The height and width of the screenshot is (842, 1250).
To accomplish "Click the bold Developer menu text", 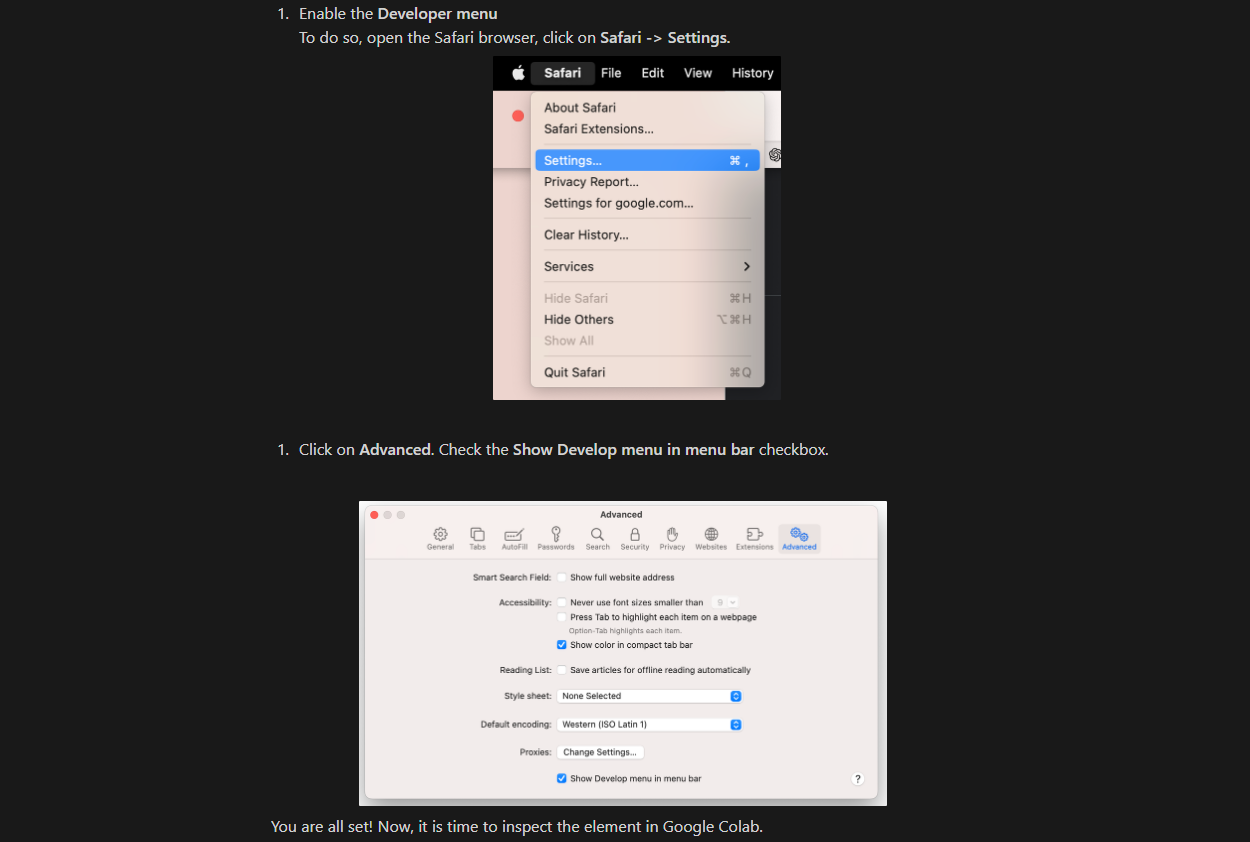I will click(437, 14).
